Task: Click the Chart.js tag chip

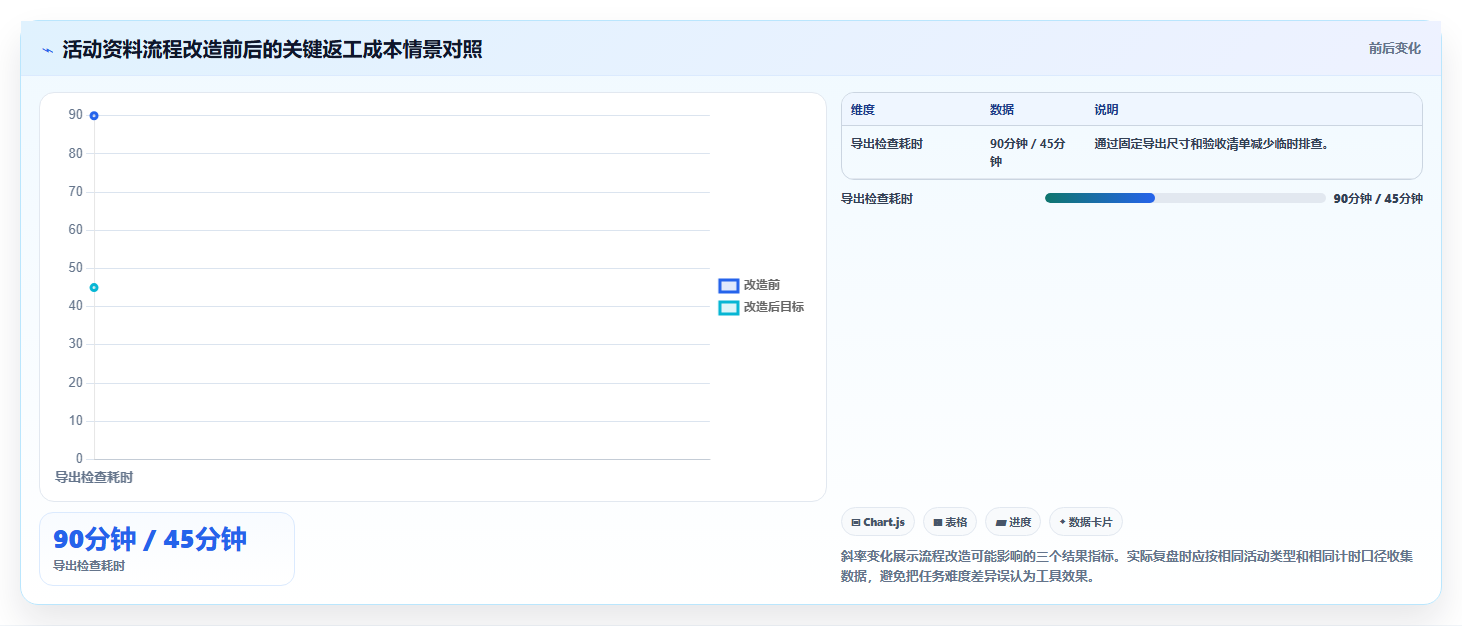Action: 878,522
